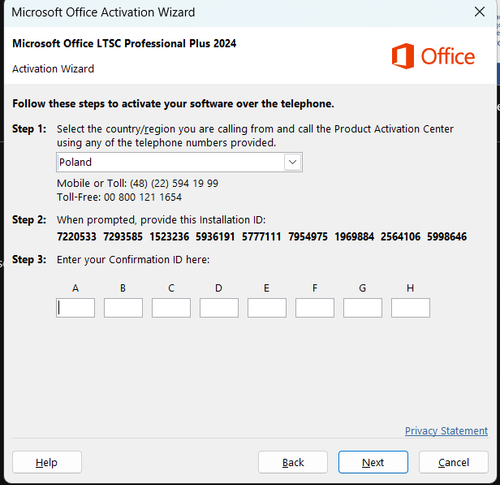Image resolution: width=500 pixels, height=485 pixels.
Task: Cancel the activation wizard
Action: [x=454, y=462]
